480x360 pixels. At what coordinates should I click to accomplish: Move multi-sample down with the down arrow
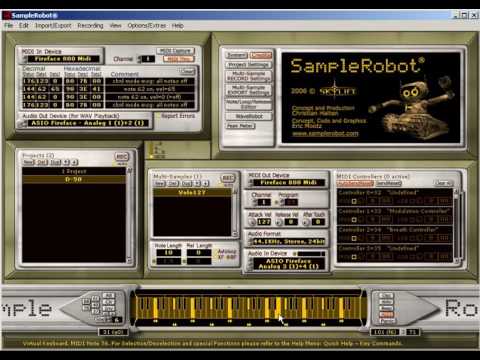pyautogui.click(x=206, y=184)
